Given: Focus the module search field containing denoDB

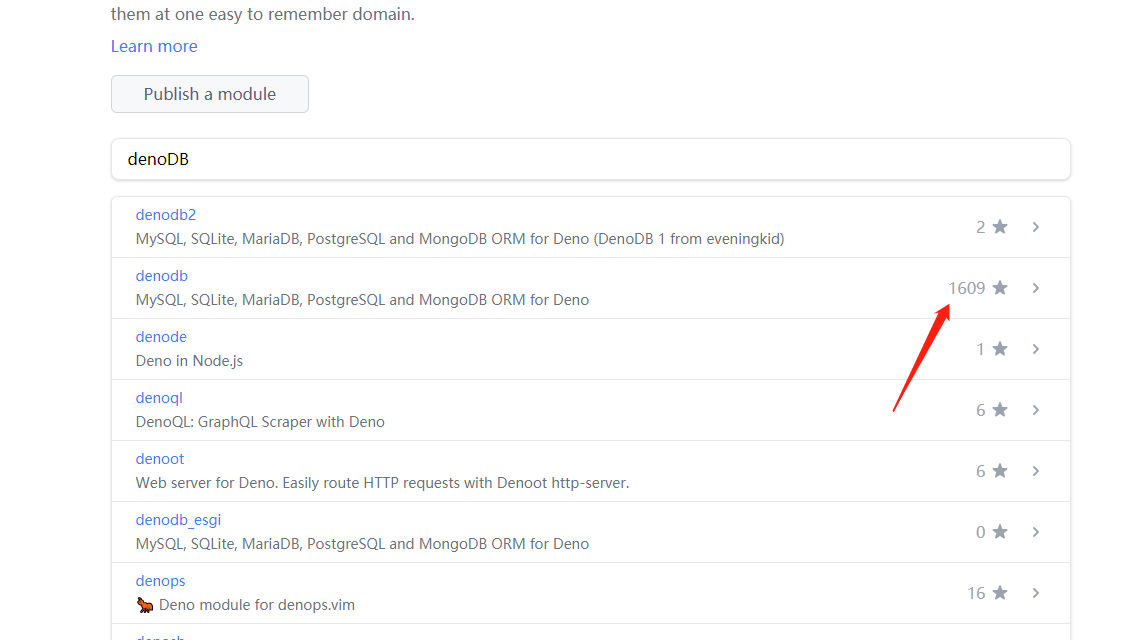Looking at the screenshot, I should [591, 159].
